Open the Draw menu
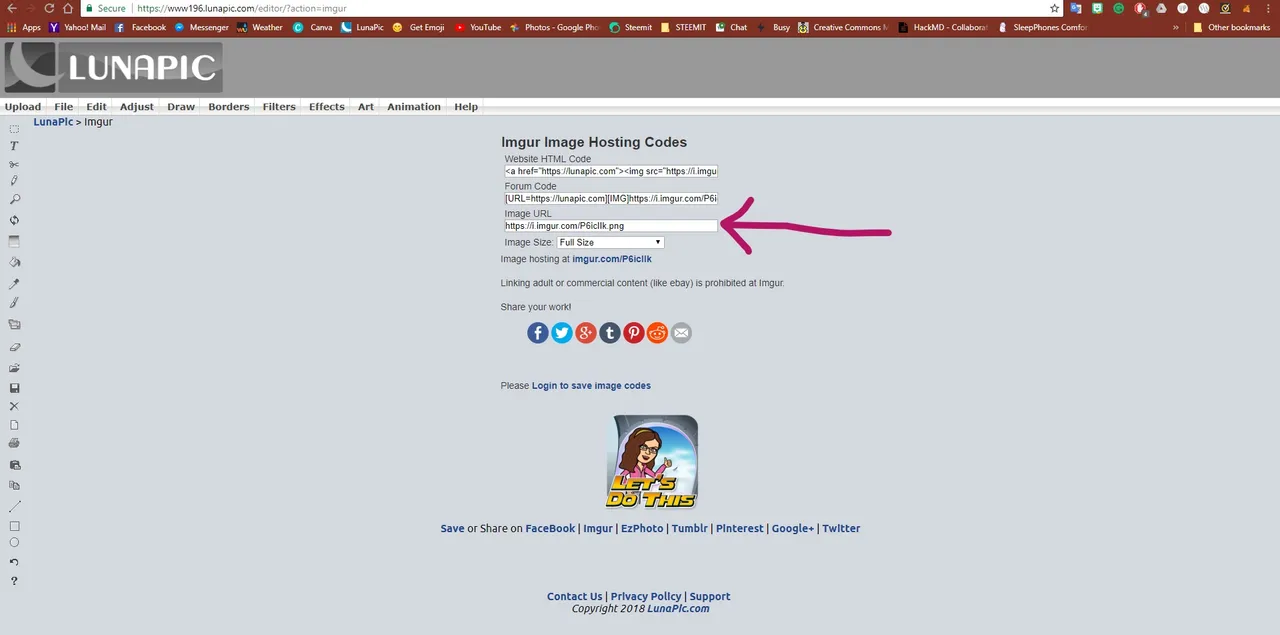Viewport: 1280px width, 635px height. point(181,107)
